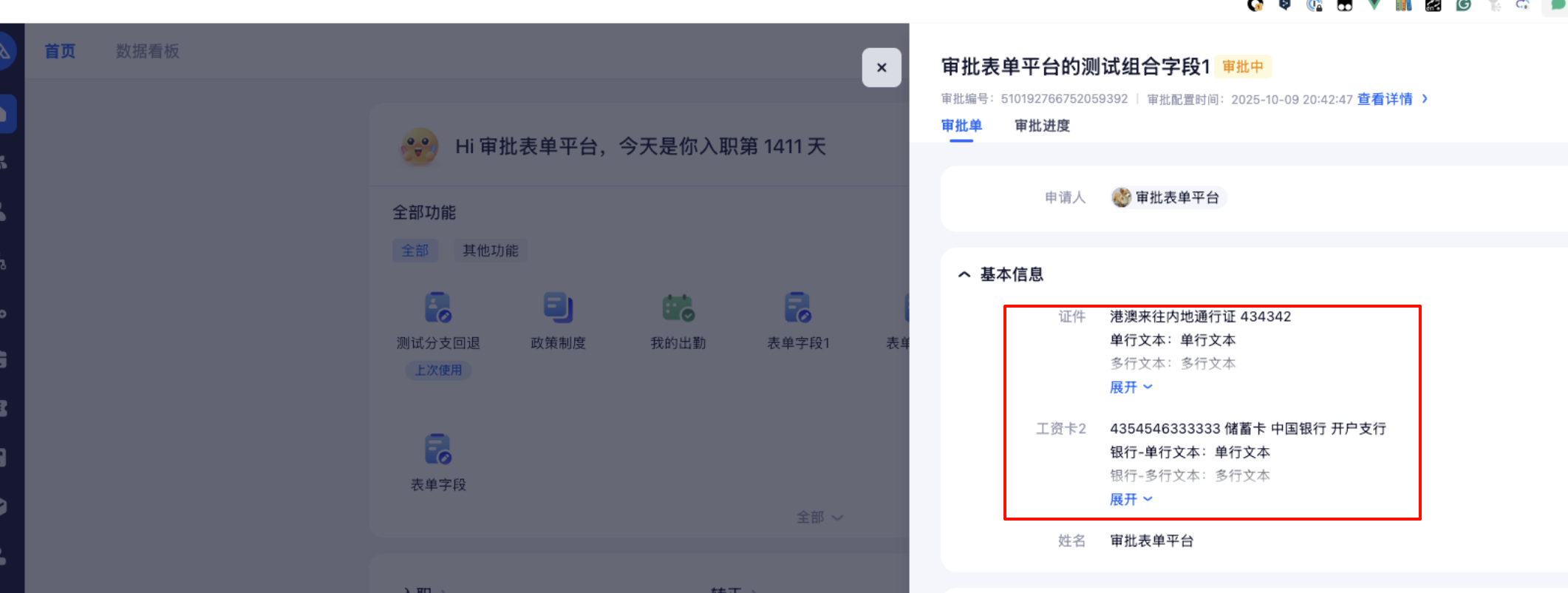1568x593 pixels.
Task: Select the 审批单 tab
Action: pos(961,126)
